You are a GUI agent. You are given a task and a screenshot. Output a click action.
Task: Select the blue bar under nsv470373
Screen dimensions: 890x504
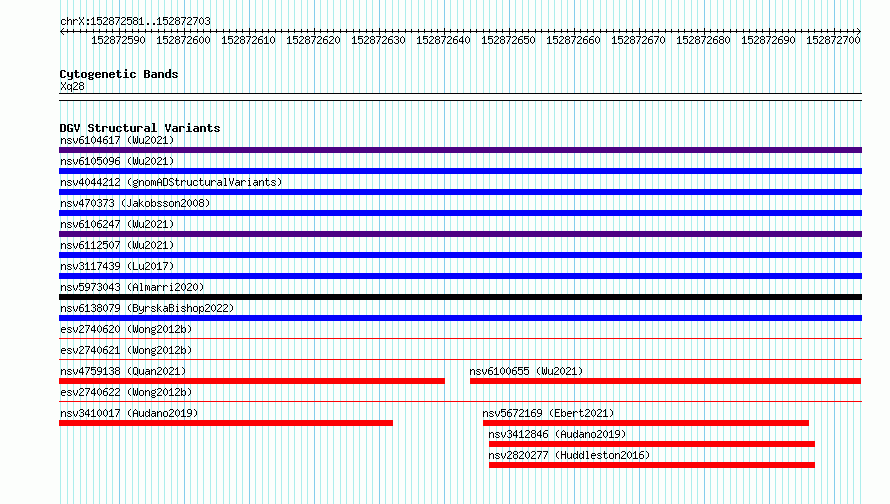[460, 213]
